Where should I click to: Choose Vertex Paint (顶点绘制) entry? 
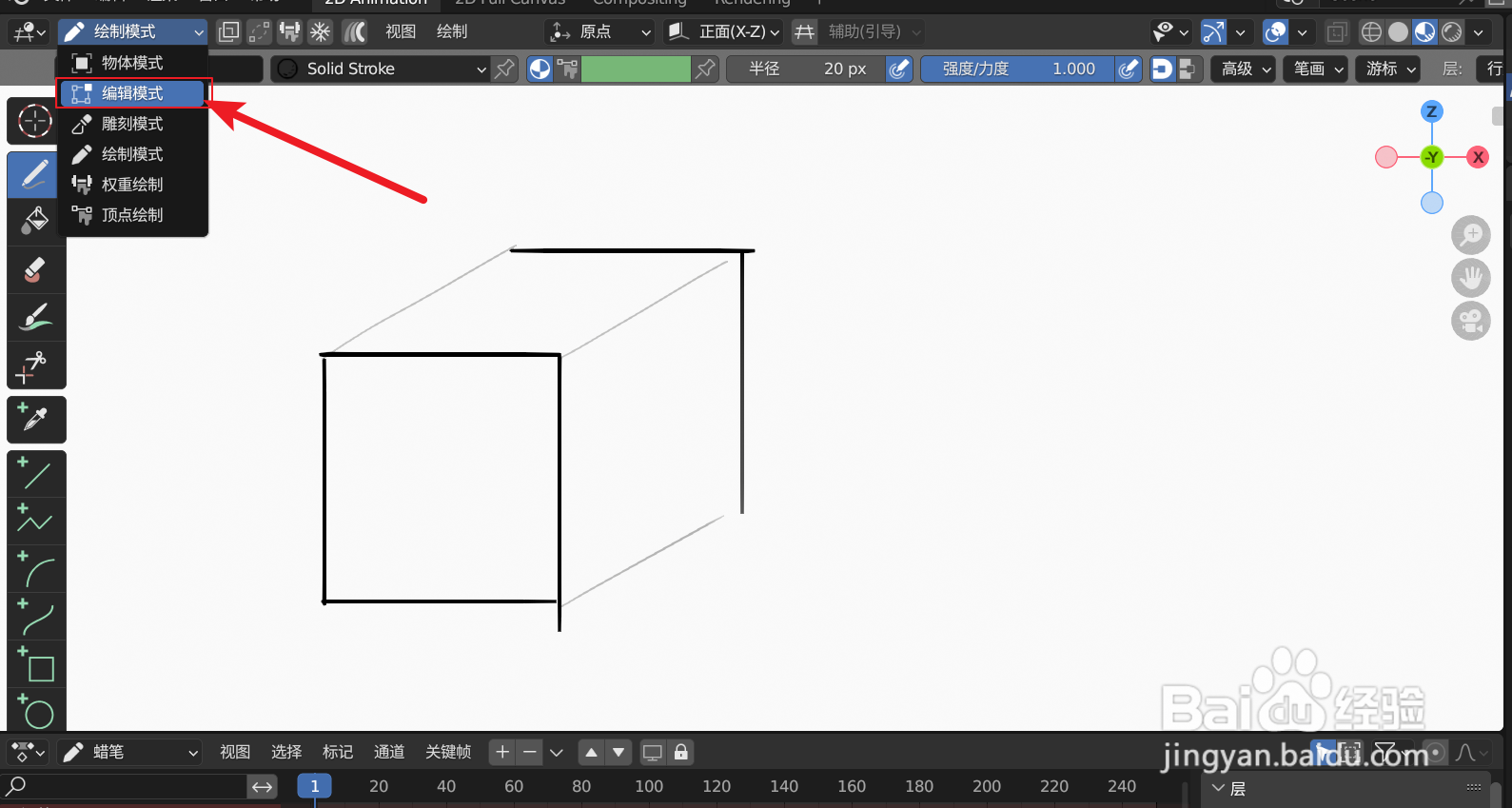click(132, 215)
